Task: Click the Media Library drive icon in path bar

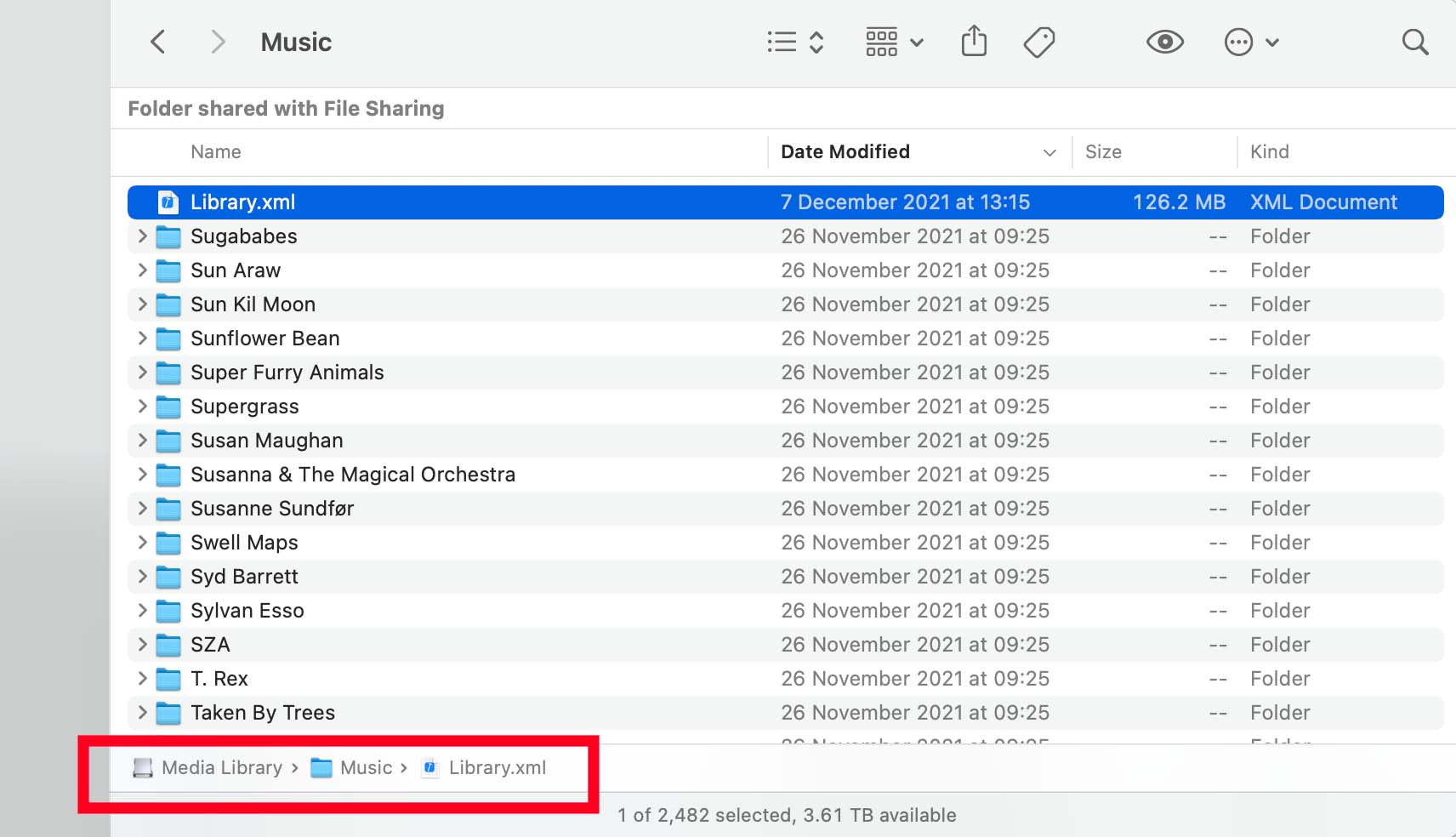Action: (143, 768)
